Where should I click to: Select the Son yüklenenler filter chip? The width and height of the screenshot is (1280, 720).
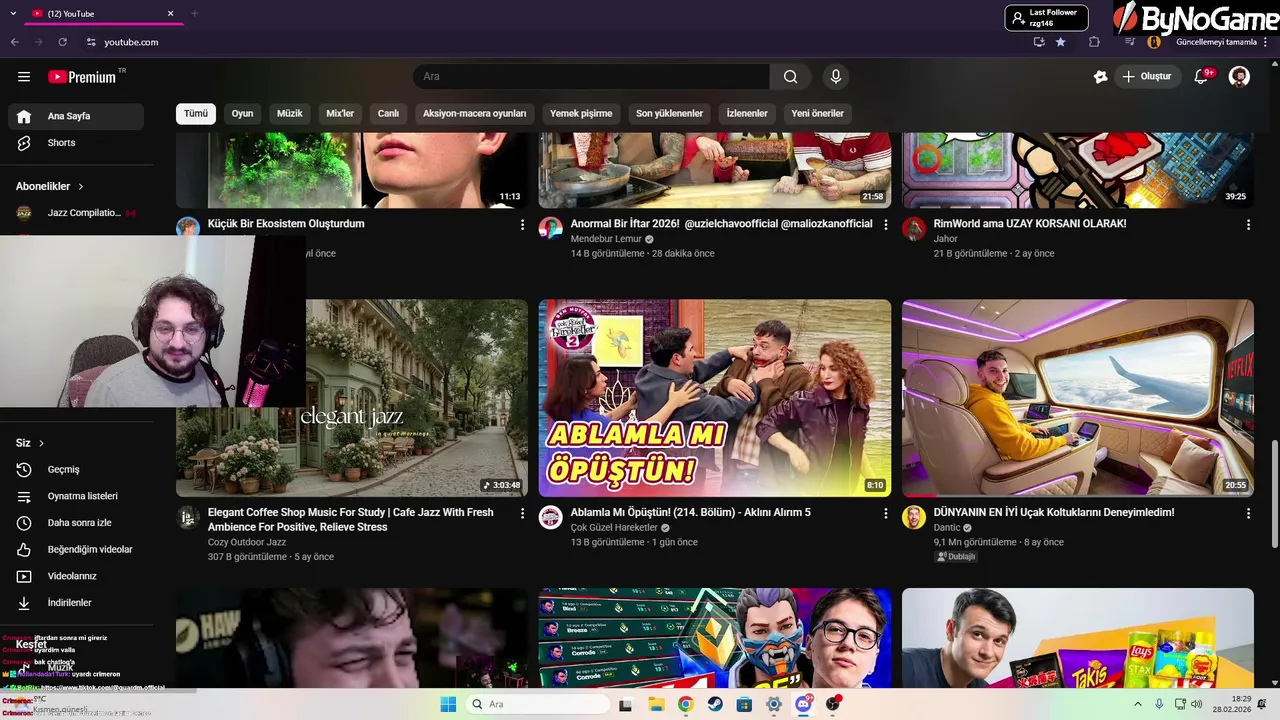670,114
